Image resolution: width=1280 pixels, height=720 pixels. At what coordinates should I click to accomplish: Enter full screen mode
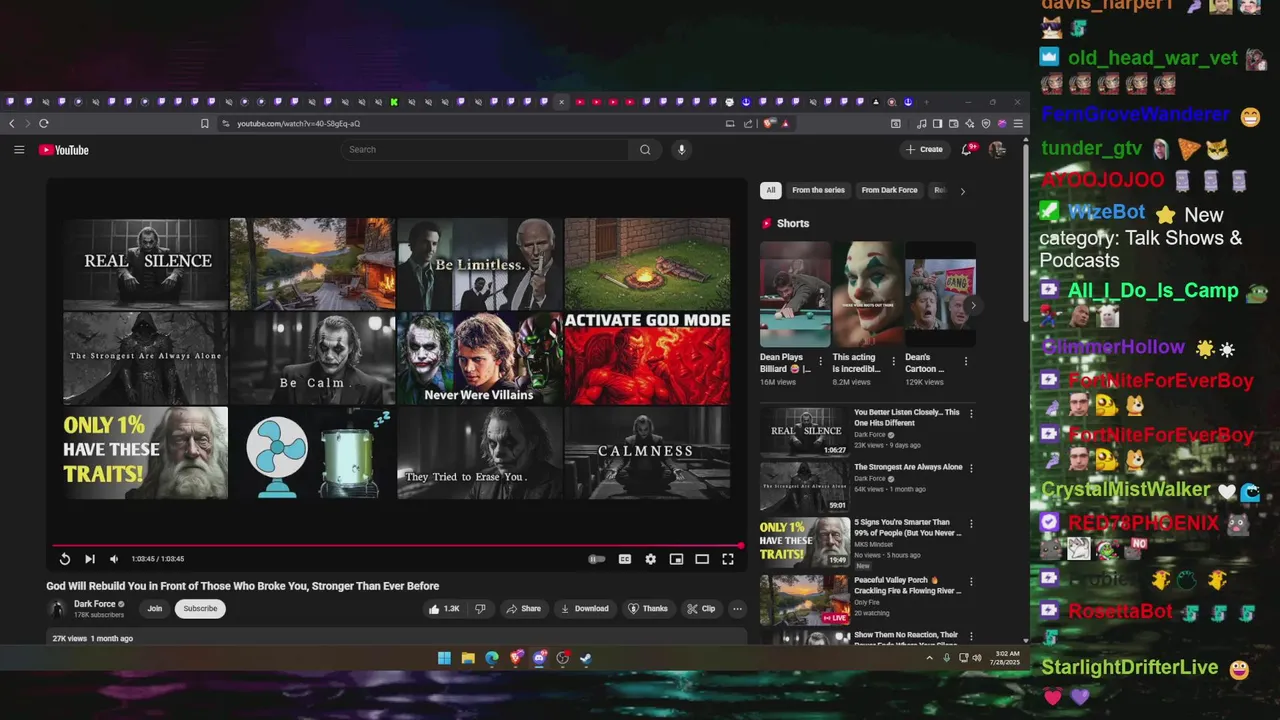[728, 559]
